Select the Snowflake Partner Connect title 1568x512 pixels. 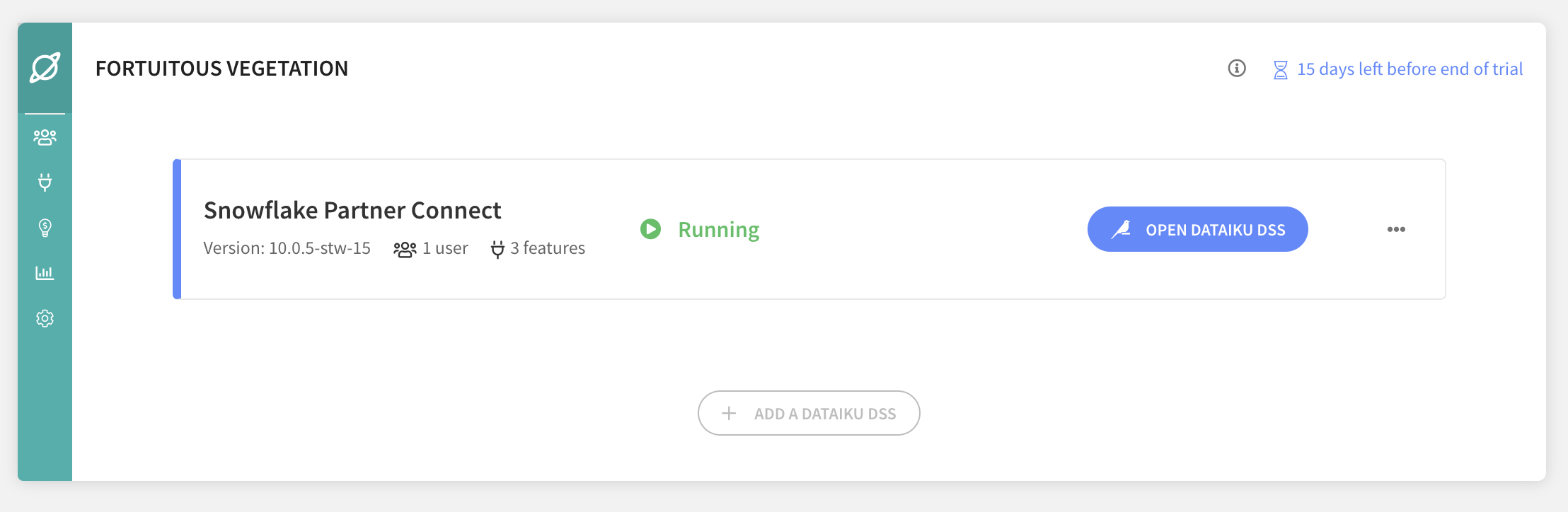click(x=352, y=210)
